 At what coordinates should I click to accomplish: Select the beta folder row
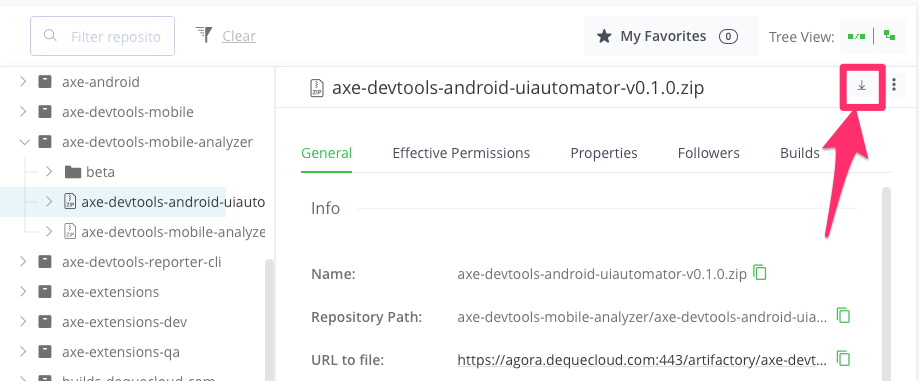click(x=100, y=172)
